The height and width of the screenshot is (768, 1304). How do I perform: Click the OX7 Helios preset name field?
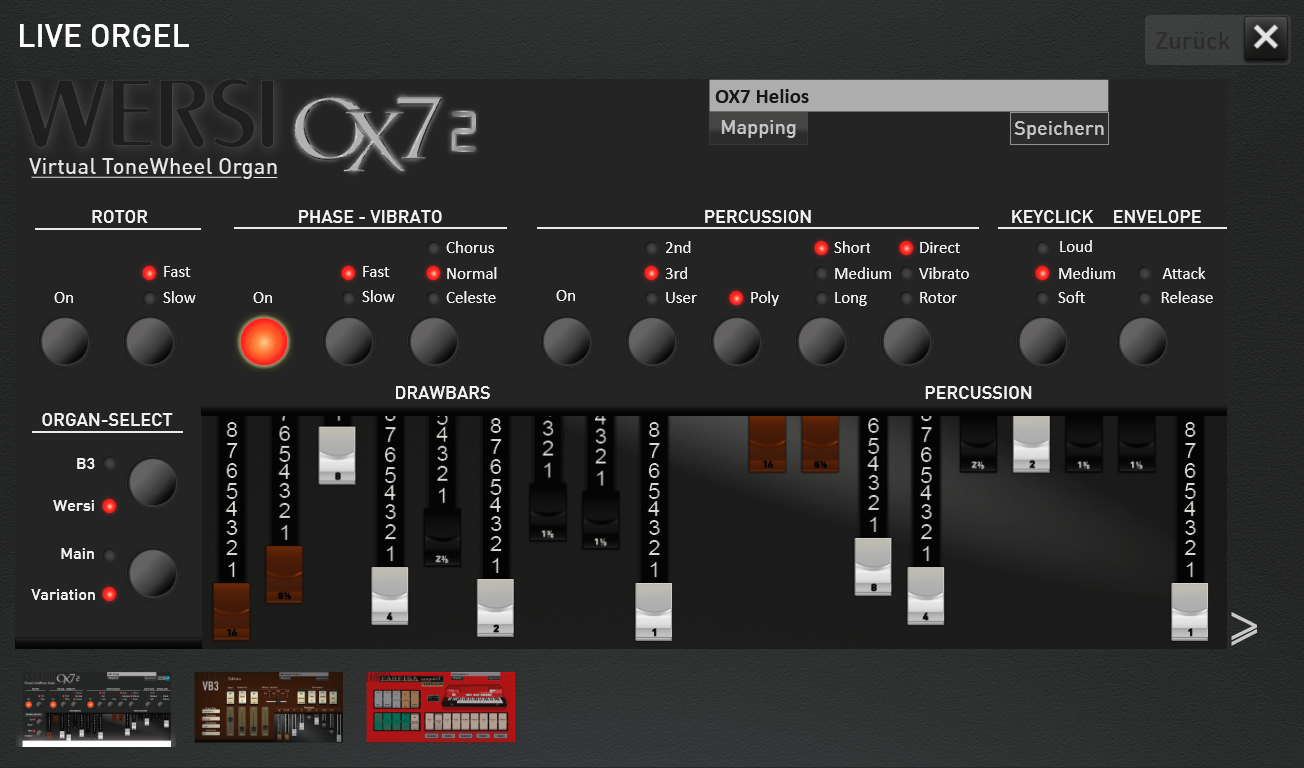908,96
